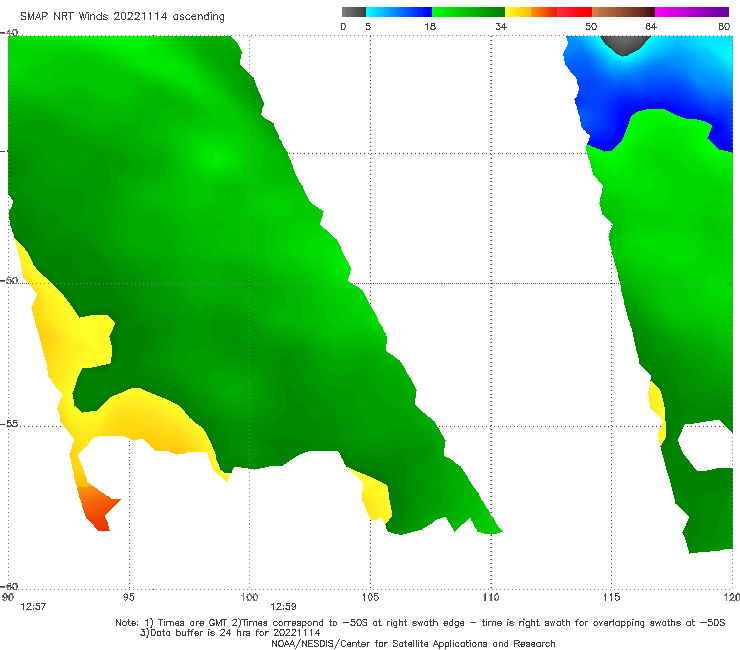The height and width of the screenshot is (650, 740).
Task: Click the NOAA/NESDIS Center credit line
Action: [x=413, y=644]
